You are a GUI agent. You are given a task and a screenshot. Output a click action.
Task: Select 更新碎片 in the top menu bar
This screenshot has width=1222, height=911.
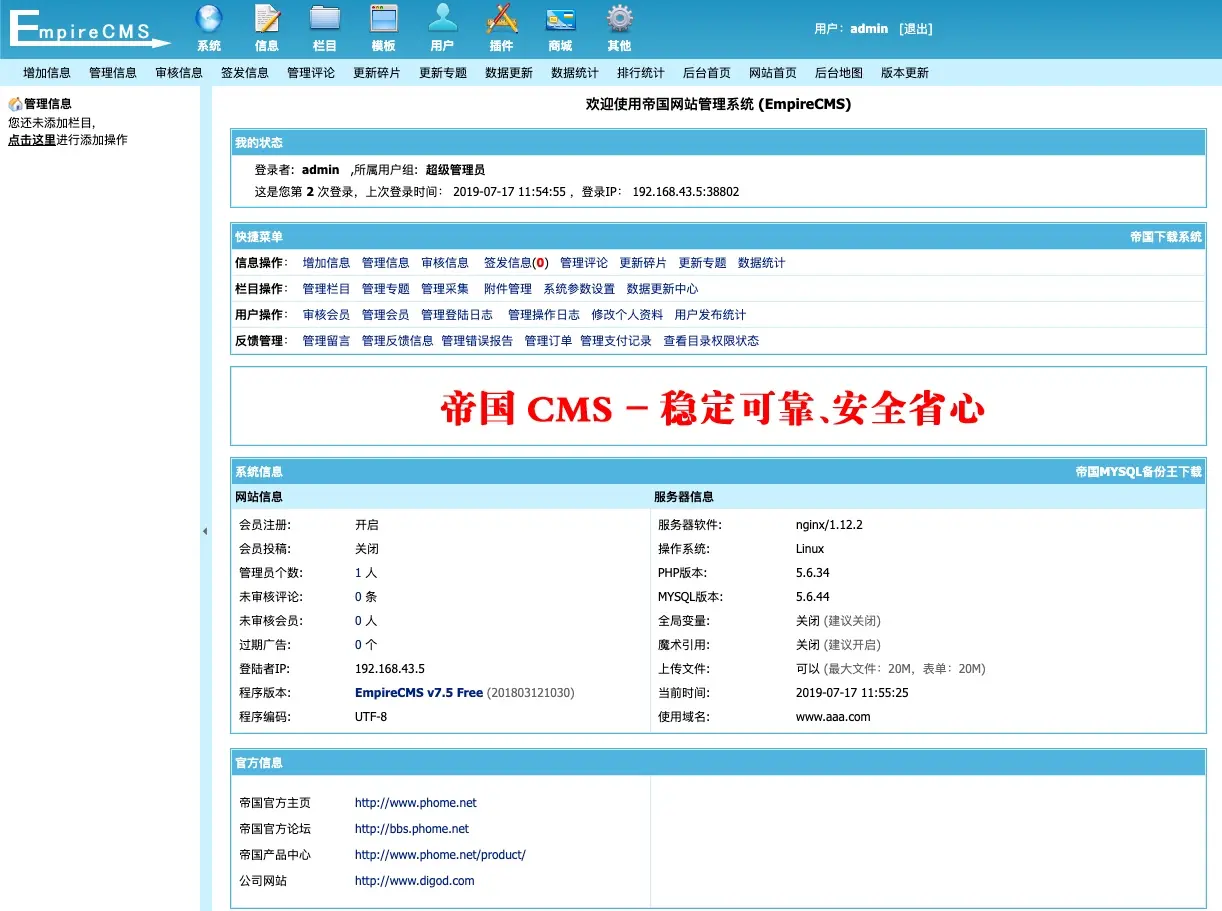(377, 73)
